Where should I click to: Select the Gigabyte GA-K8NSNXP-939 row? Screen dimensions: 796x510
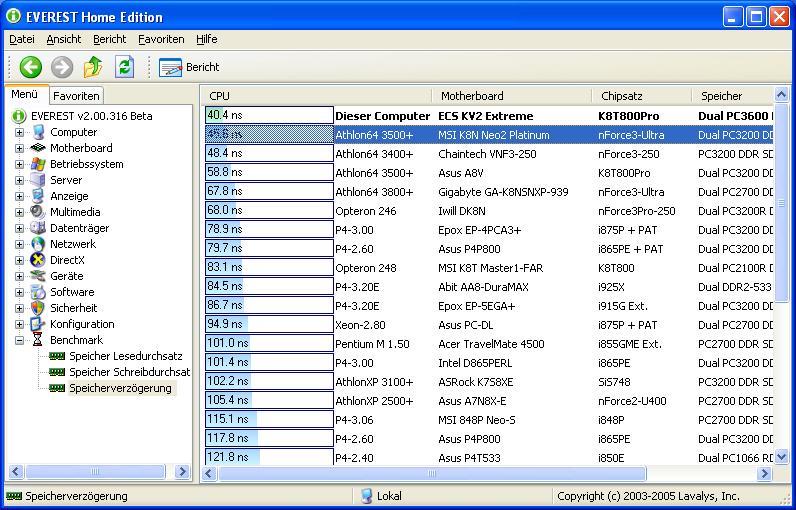(x=489, y=192)
